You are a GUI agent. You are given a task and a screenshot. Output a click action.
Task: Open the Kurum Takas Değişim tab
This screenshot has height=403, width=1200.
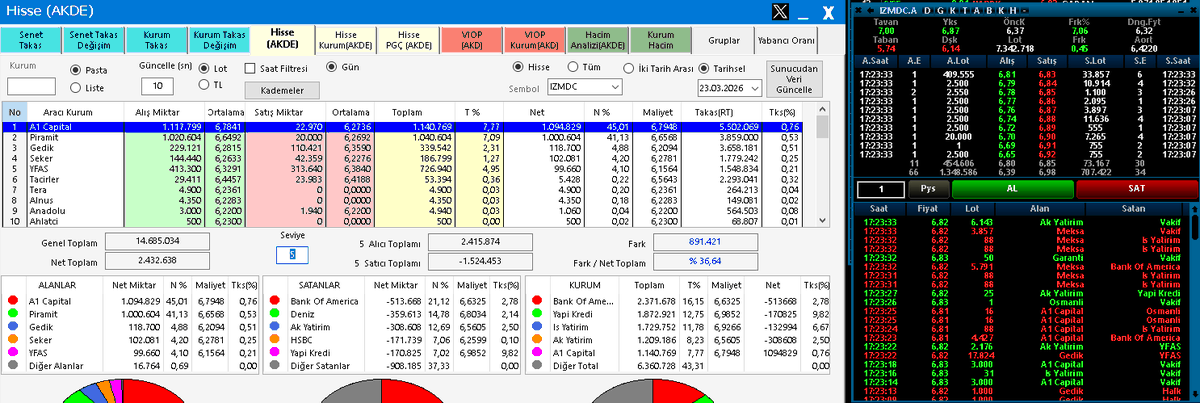click(x=219, y=39)
